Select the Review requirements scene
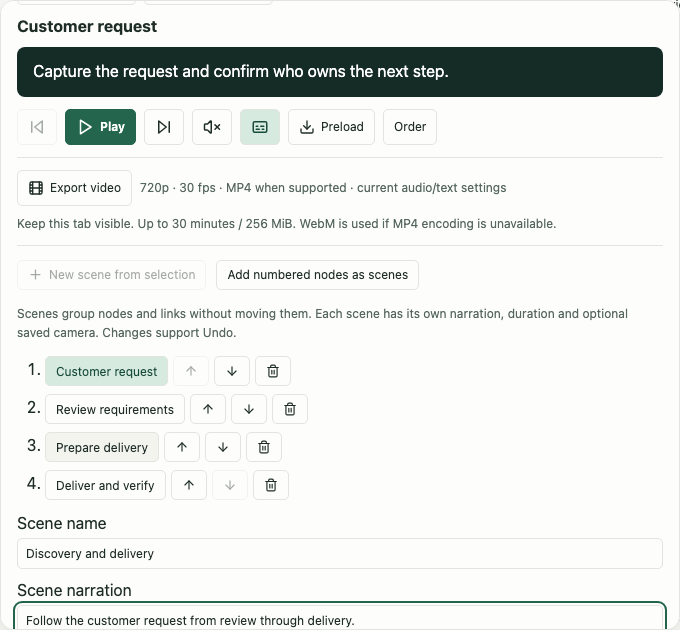The height and width of the screenshot is (630, 680). tap(115, 409)
